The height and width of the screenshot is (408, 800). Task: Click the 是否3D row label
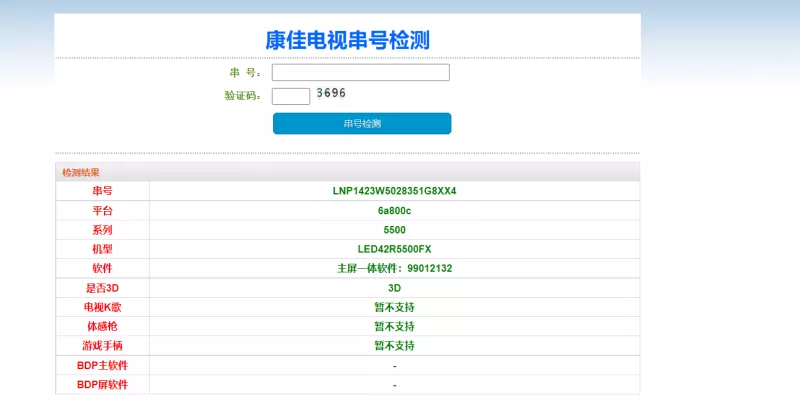pyautogui.click(x=102, y=288)
